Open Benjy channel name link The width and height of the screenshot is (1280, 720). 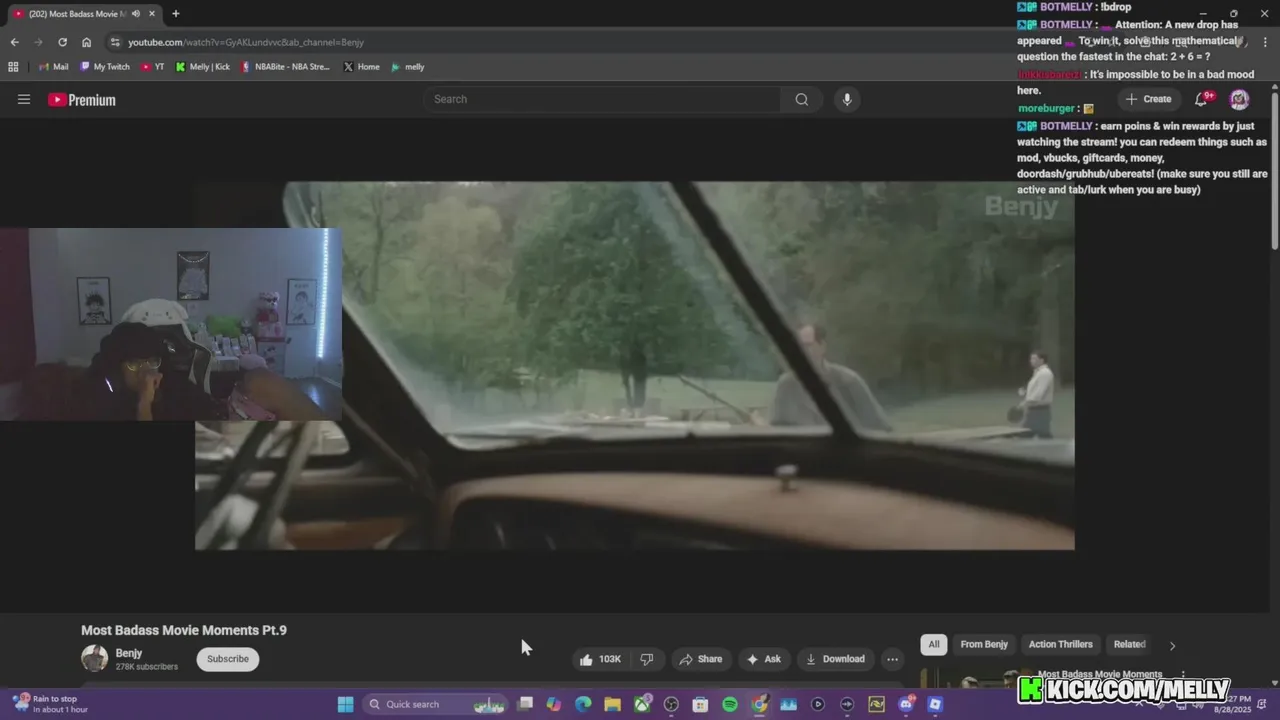point(129,653)
